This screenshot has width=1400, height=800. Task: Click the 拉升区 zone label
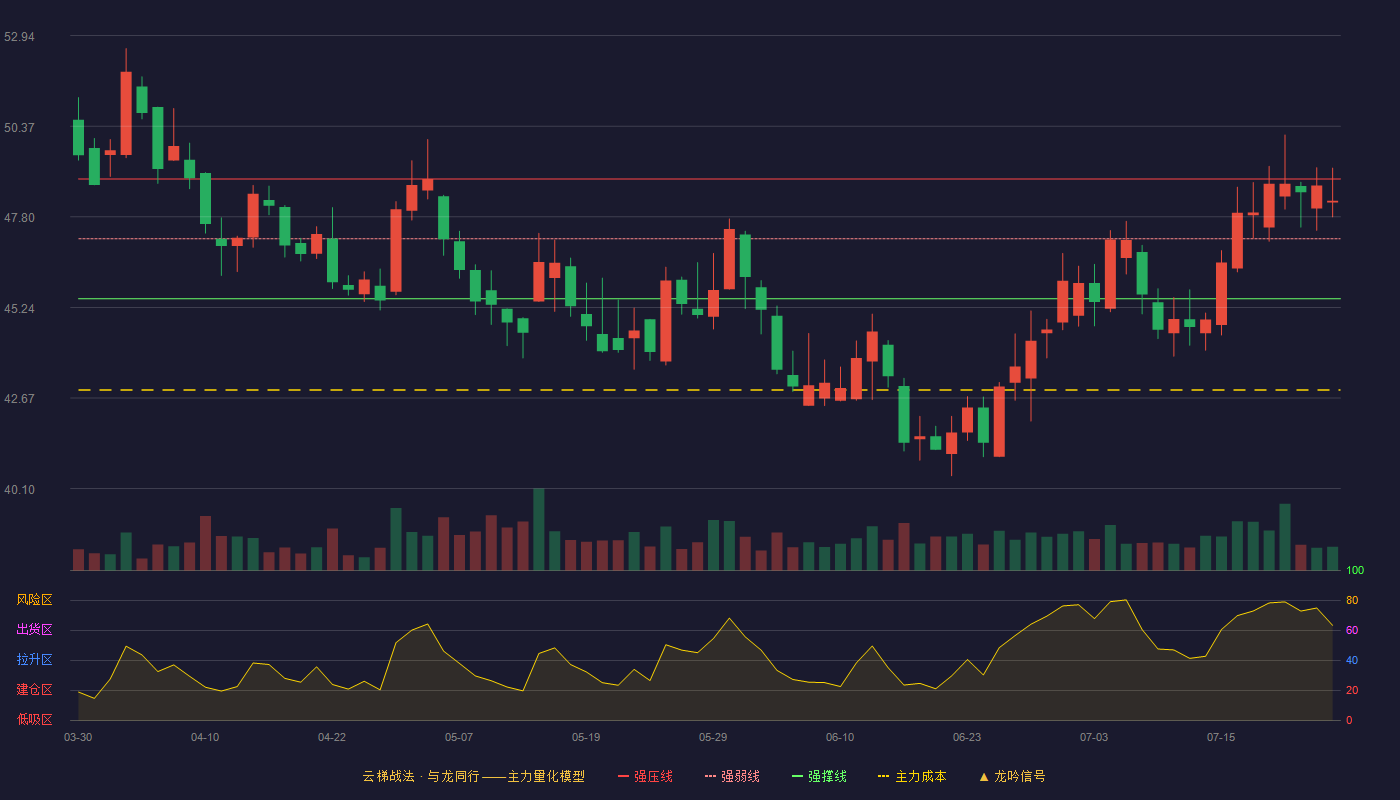coord(34,660)
